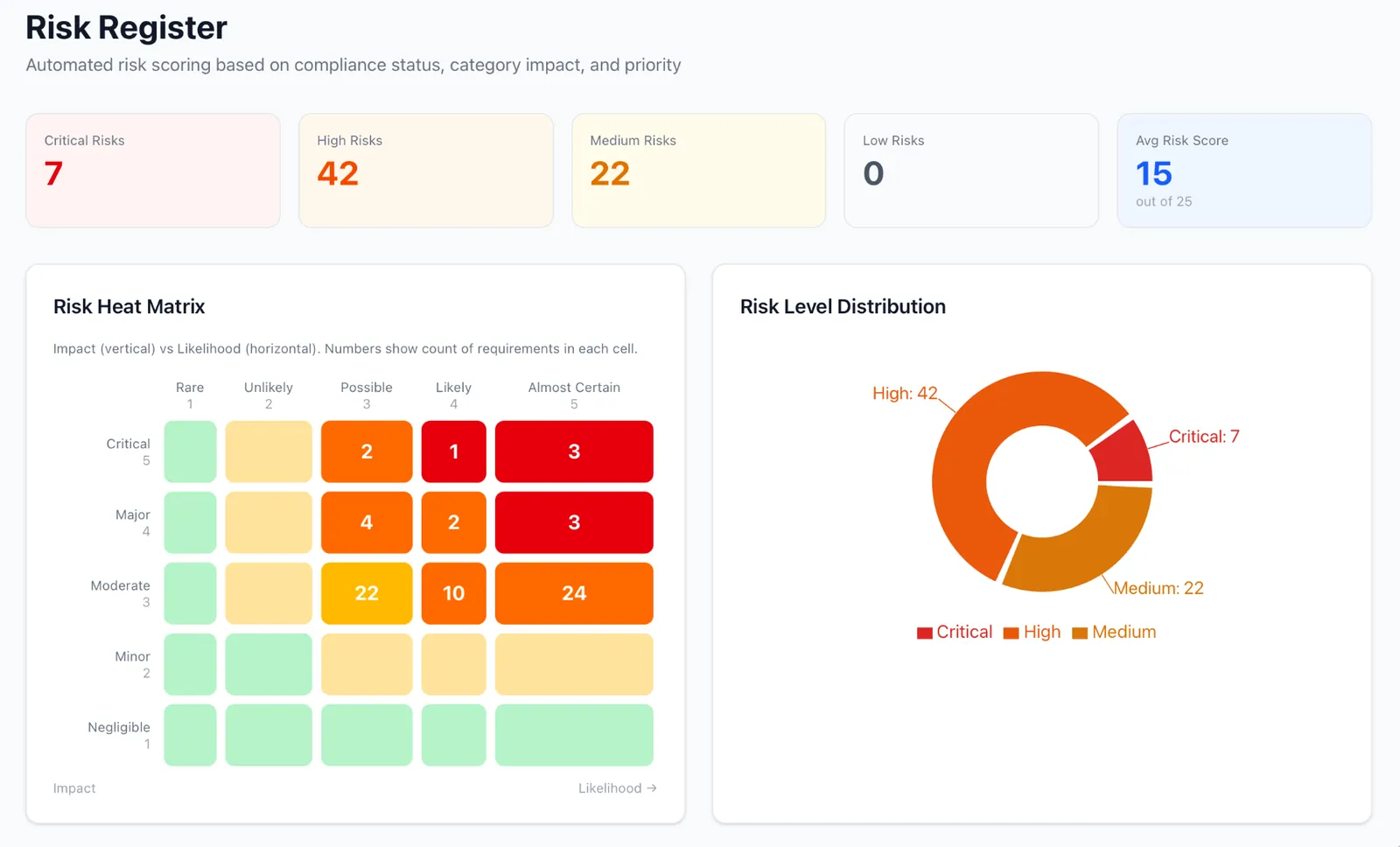Viewport: 1400px width, 847px height.
Task: Toggle Critical series via red legend swatch
Action: (925, 633)
